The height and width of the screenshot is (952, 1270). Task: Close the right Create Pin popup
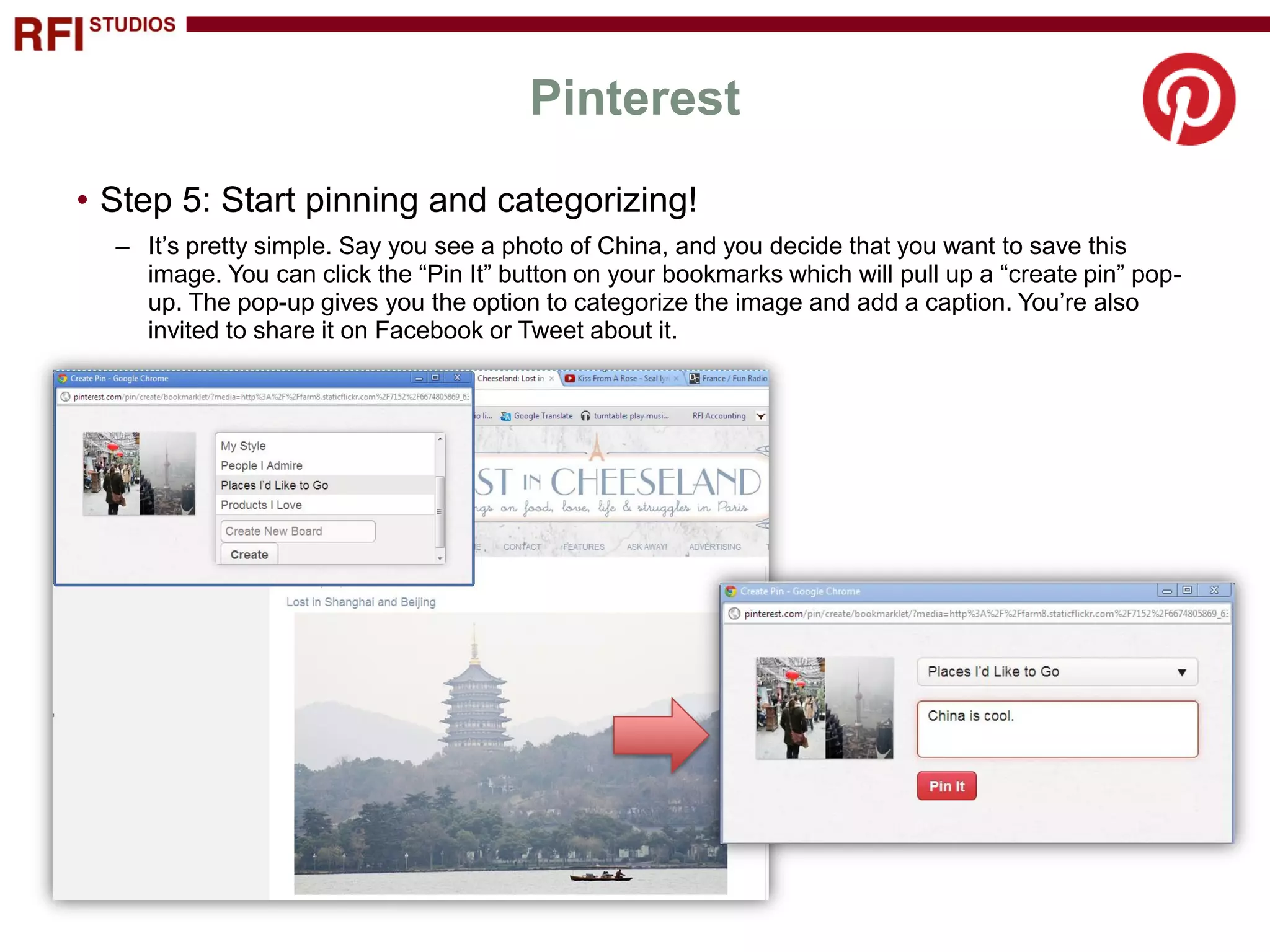1214,591
